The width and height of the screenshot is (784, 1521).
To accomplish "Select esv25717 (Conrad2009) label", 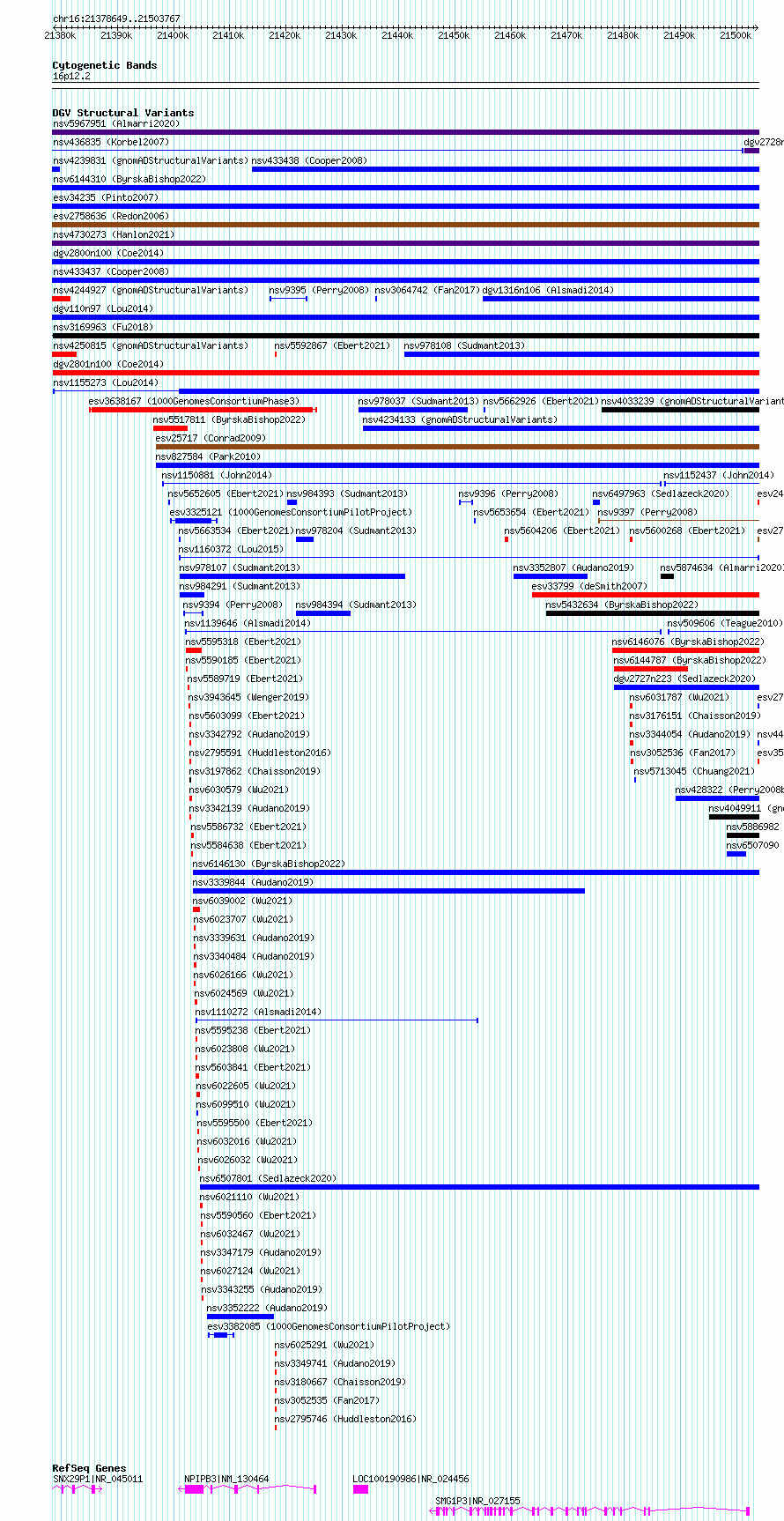I will pos(211,438).
